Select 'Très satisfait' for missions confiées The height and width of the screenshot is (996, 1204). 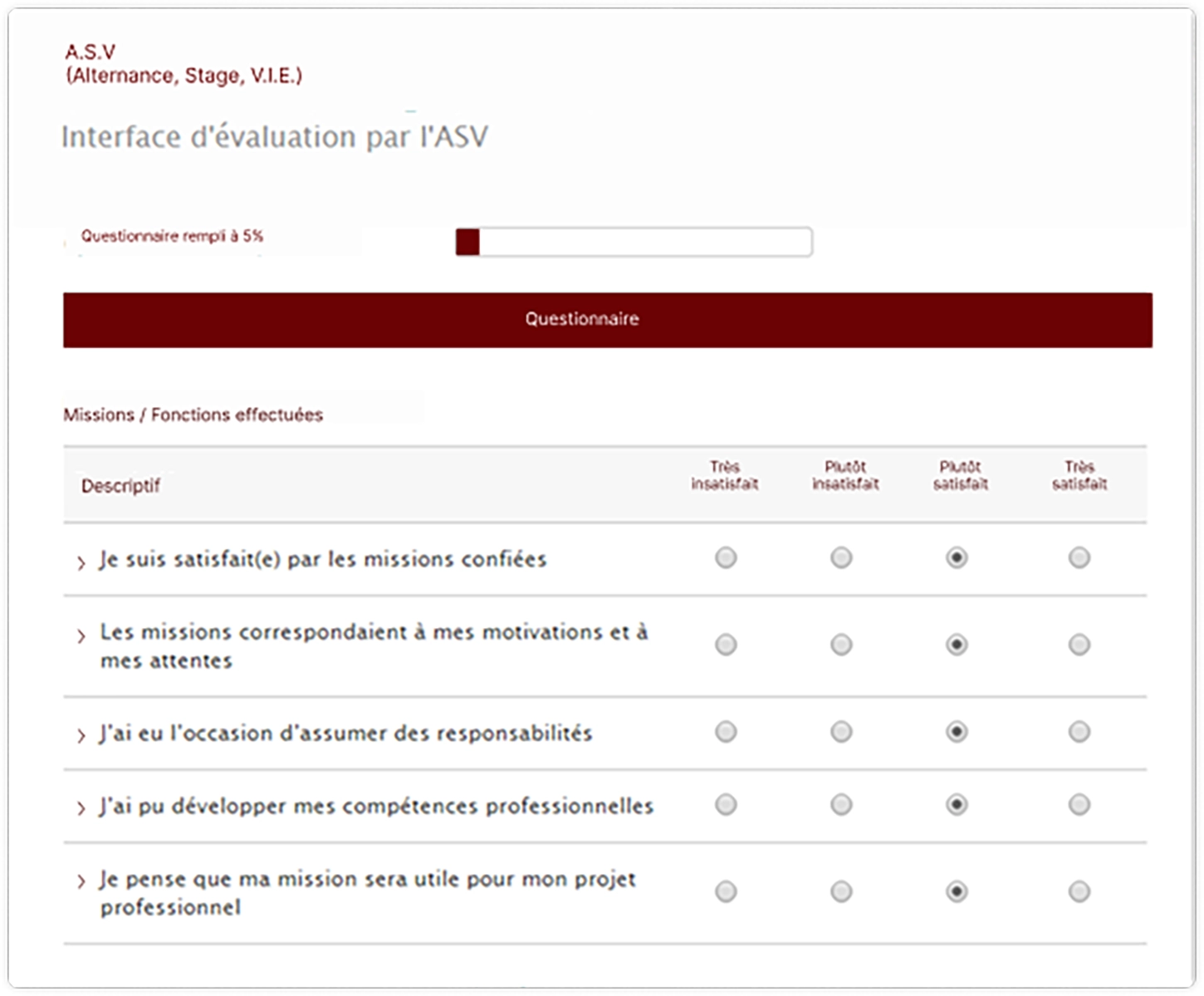pyautogui.click(x=1079, y=557)
